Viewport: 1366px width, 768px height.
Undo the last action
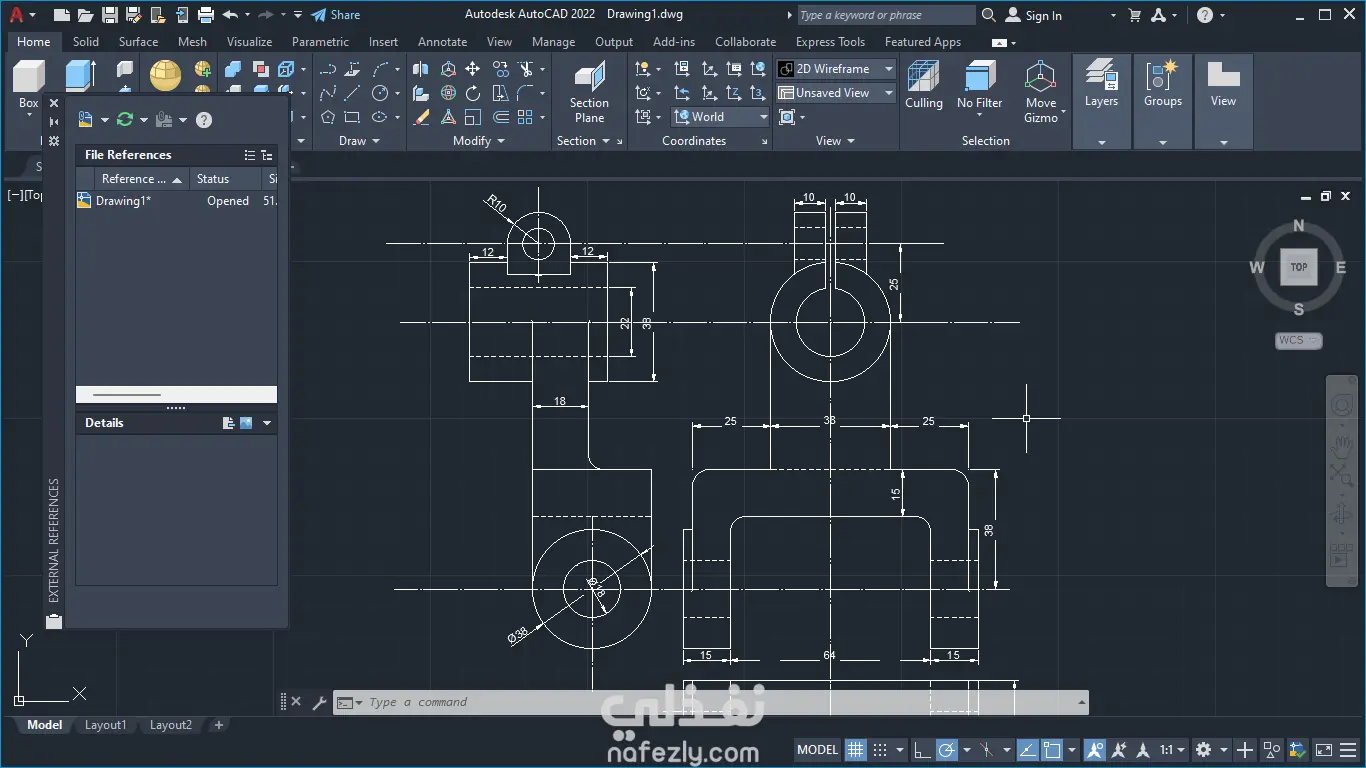point(230,15)
